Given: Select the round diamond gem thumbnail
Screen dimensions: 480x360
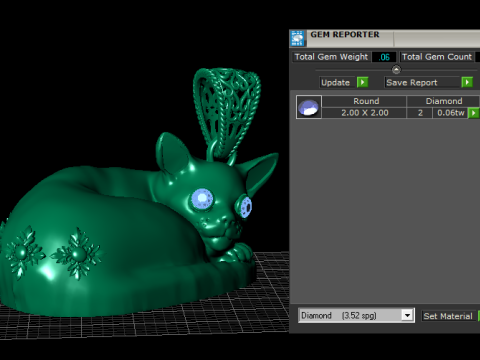Looking at the screenshot, I should point(309,107).
